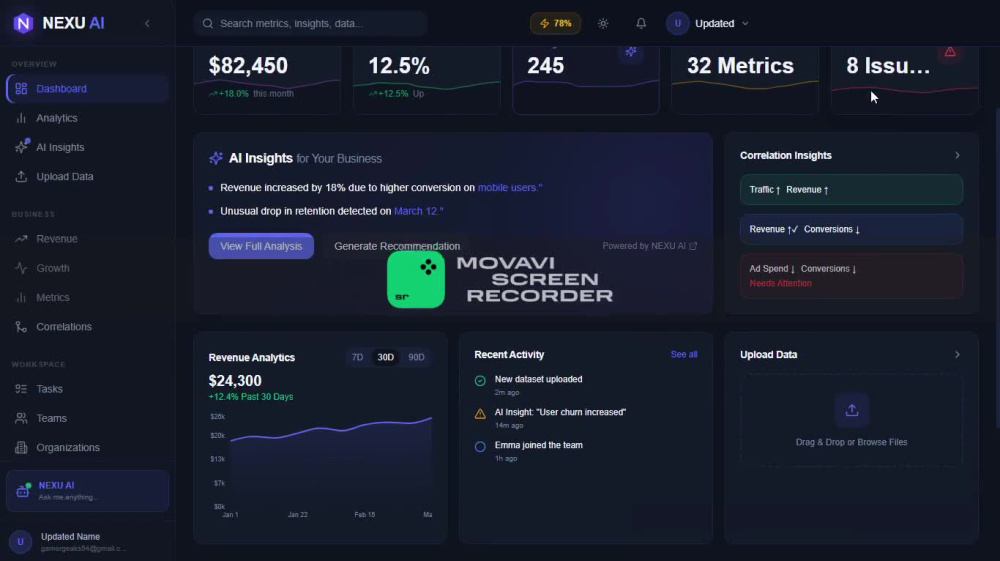Click the 32 Metrics card
The height and width of the screenshot is (561, 1000).
click(x=745, y=80)
